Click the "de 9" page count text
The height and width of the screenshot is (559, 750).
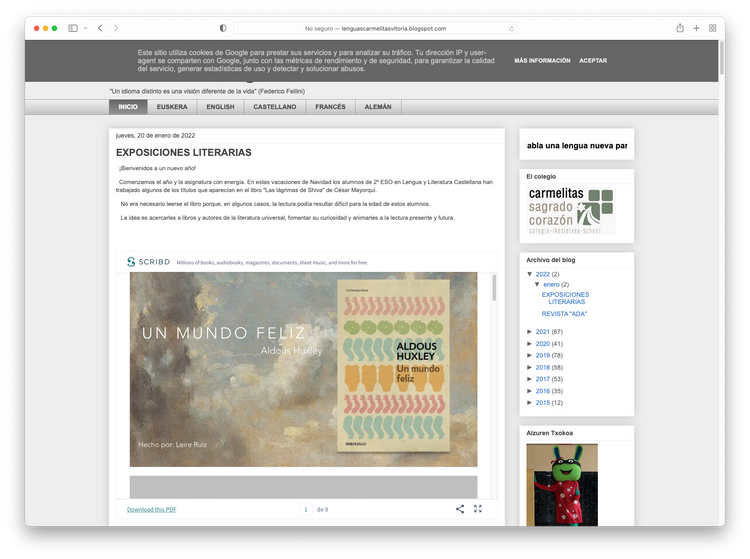pos(322,510)
